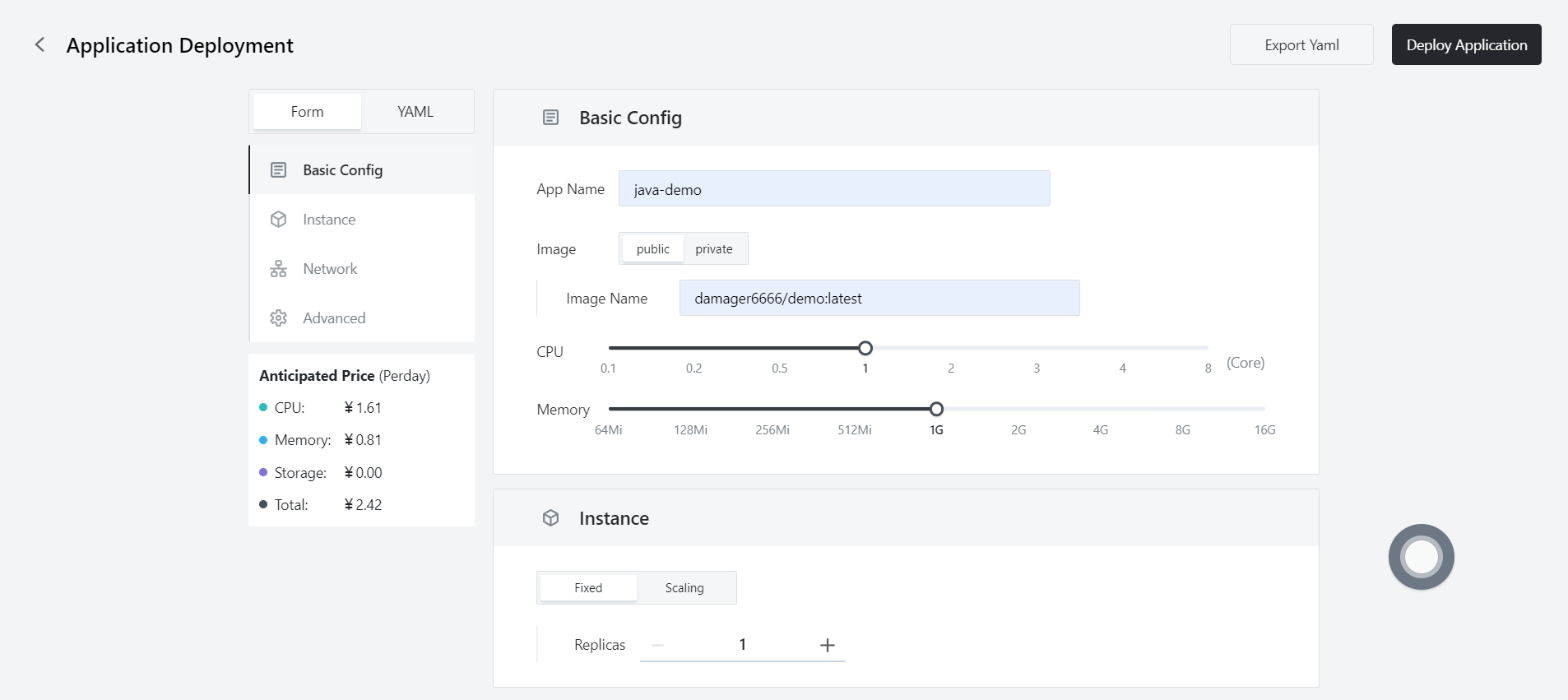Jump to Advanced section in sidebar
The image size is (1568, 700).
tap(362, 318)
